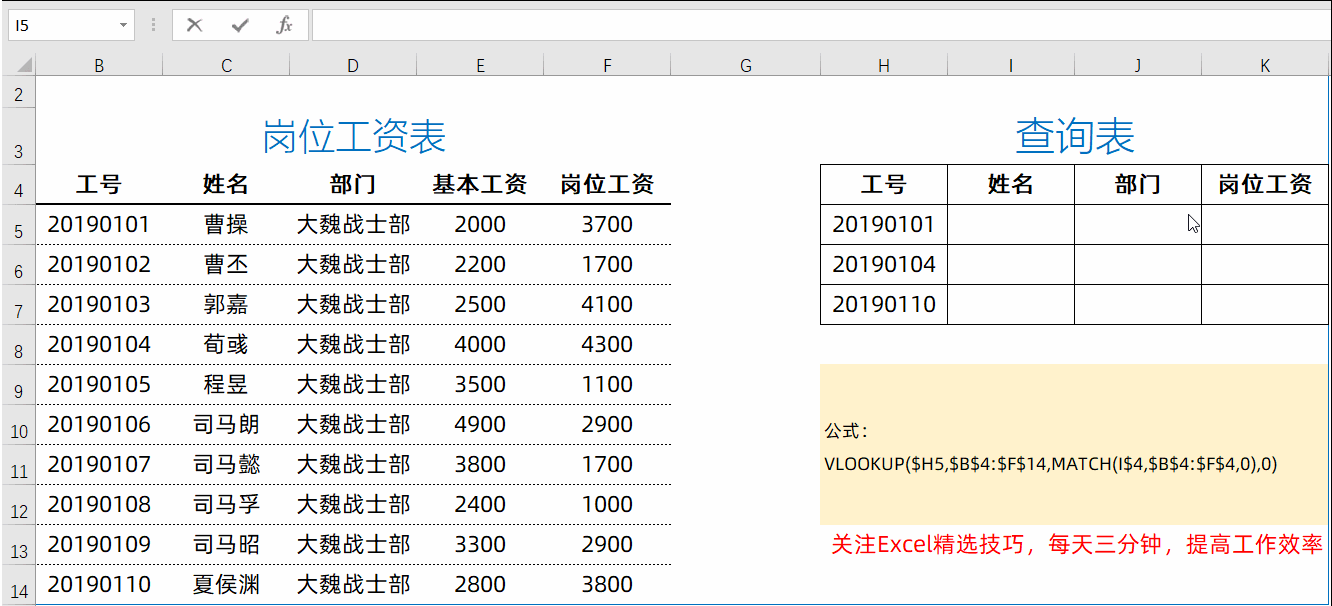This screenshot has width=1332, height=606.
Task: Click into the formula bar input area
Action: point(820,25)
